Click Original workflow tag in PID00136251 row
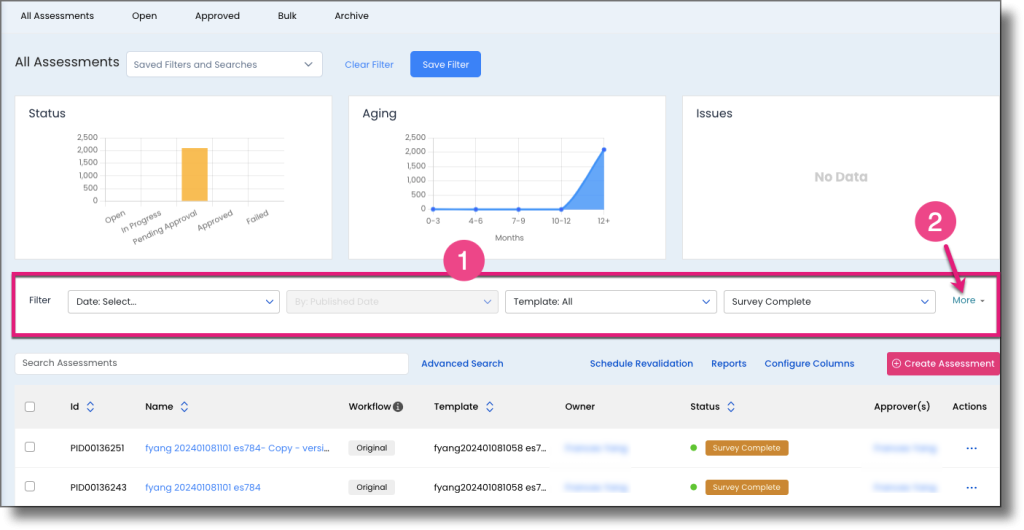The width and height of the screenshot is (1024, 530). pyautogui.click(x=372, y=448)
